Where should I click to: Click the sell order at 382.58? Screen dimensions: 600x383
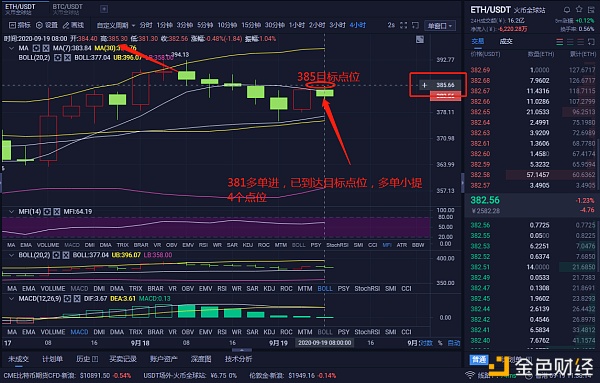532,175
